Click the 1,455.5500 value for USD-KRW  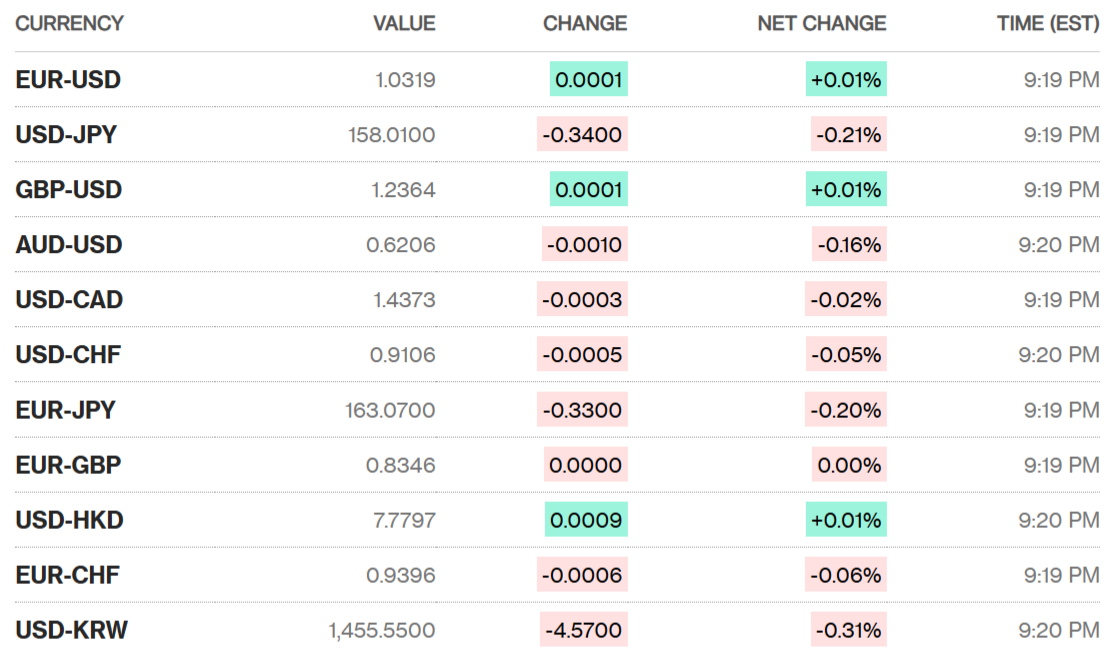(x=382, y=630)
